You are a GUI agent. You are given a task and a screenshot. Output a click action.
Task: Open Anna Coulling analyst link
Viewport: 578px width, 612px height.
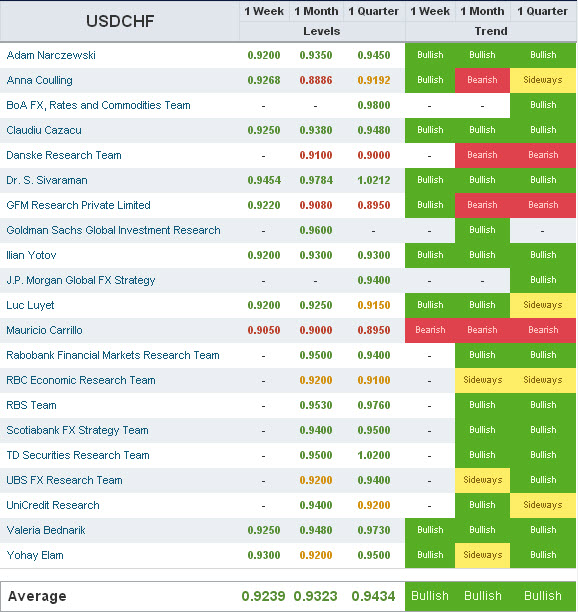(39, 80)
